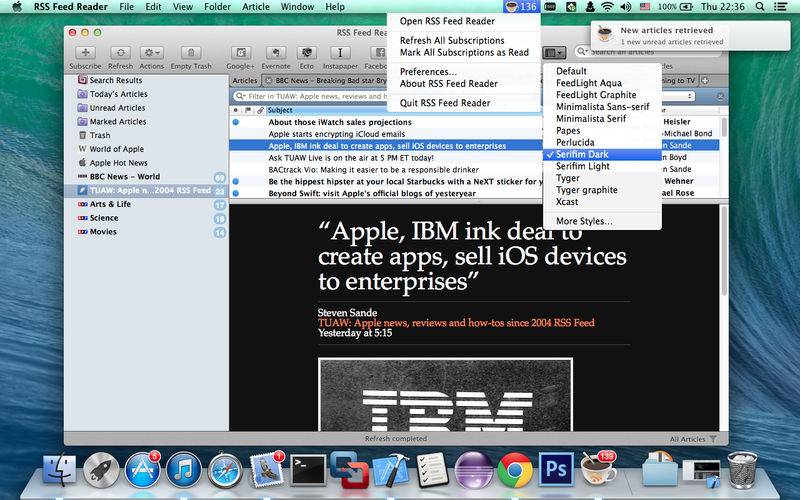Viewport: 800px width, 500px height.
Task: Click the Empty Trash toolbar icon
Action: pyautogui.click(x=191, y=53)
